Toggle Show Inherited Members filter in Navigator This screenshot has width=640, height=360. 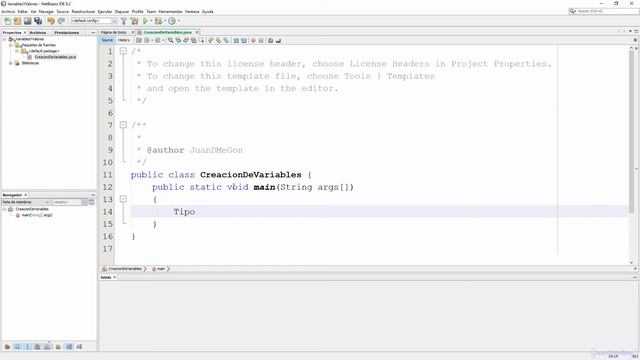(x=7, y=347)
